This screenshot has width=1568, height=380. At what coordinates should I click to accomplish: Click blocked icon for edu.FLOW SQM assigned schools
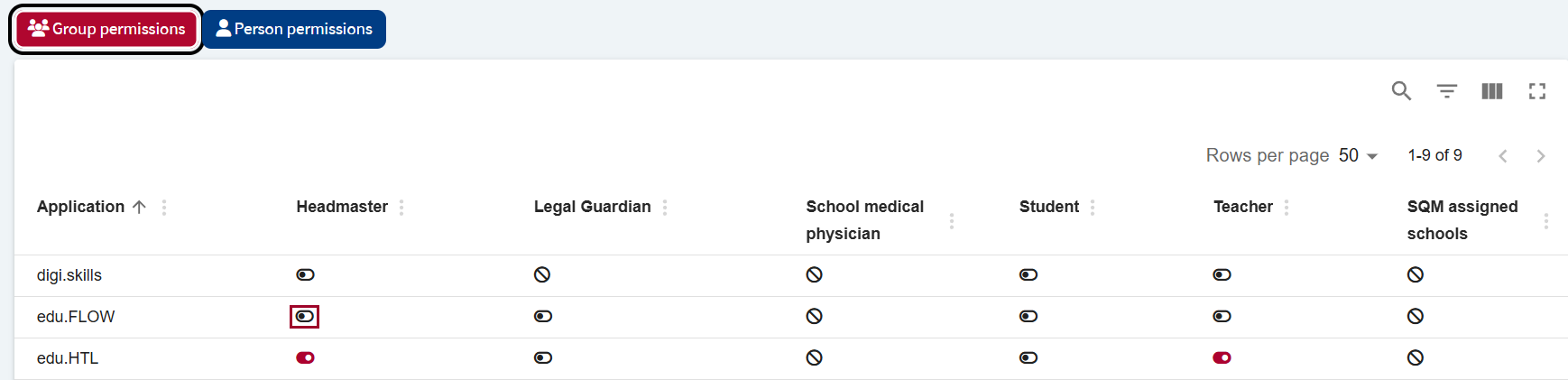pyautogui.click(x=1416, y=317)
